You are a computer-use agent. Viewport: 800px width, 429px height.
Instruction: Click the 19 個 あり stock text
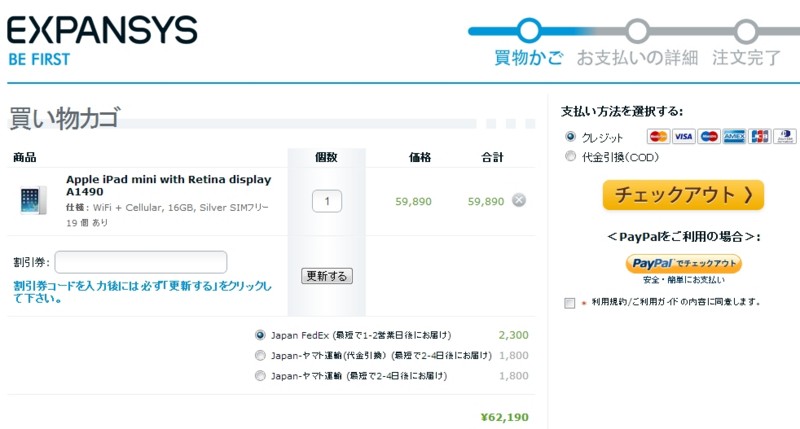pyautogui.click(x=87, y=222)
